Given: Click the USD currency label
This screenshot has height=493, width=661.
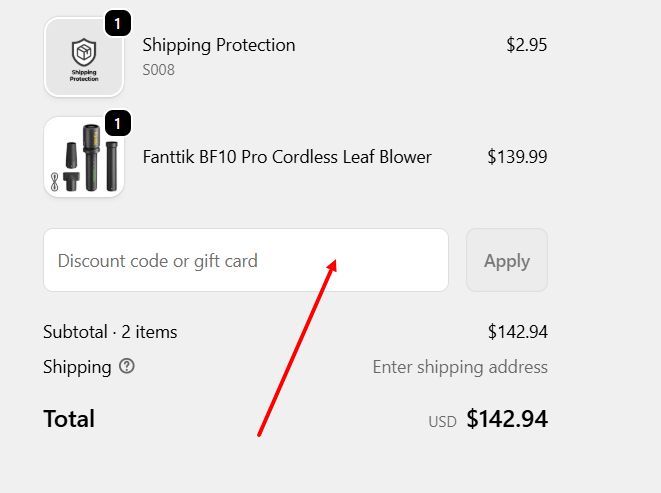Looking at the screenshot, I should [442, 422].
